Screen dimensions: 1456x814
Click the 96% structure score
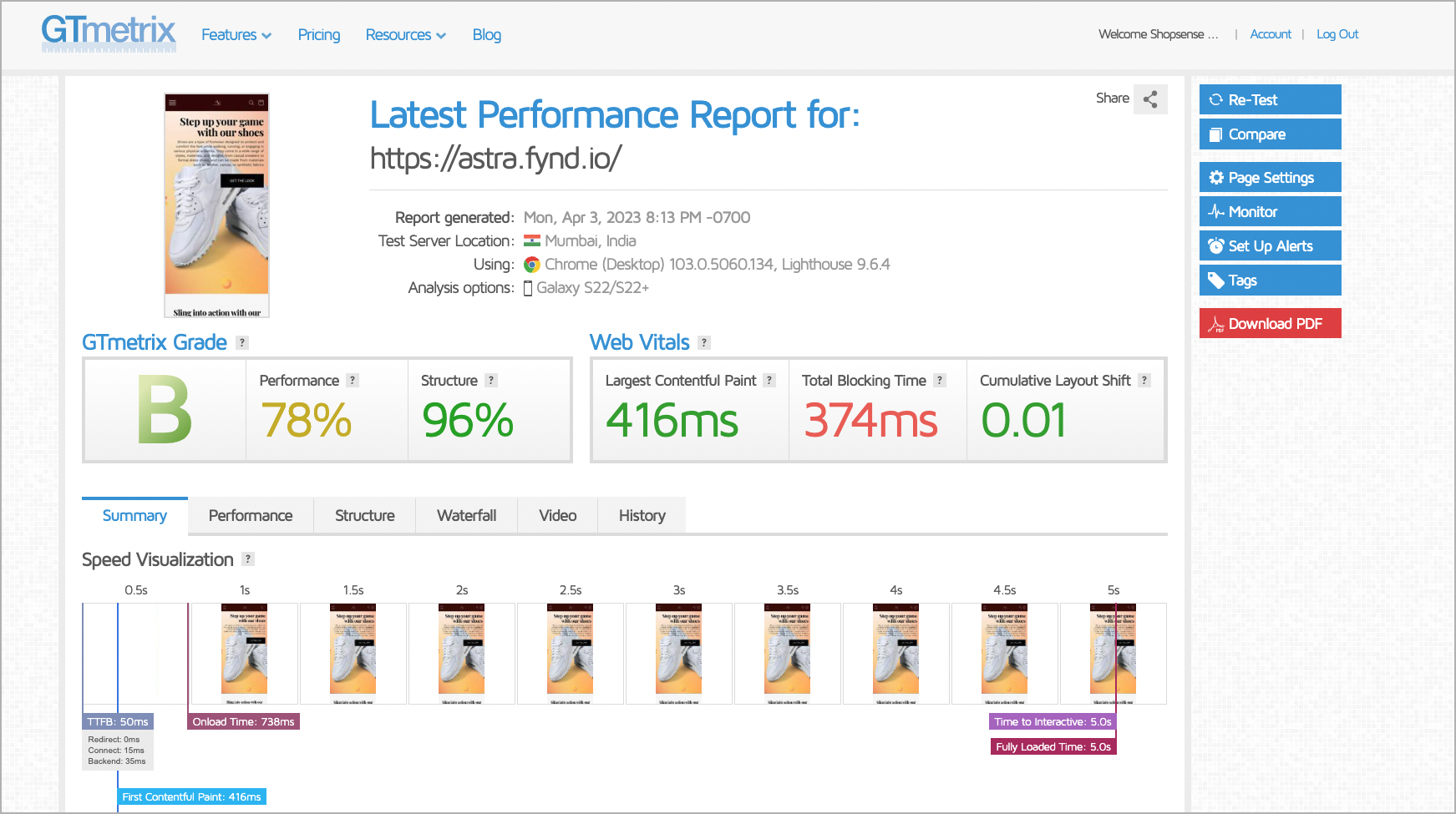(x=468, y=420)
